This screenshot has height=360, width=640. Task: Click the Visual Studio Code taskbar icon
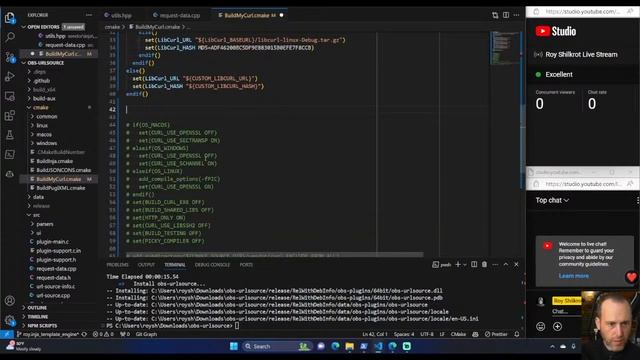pos(378,346)
